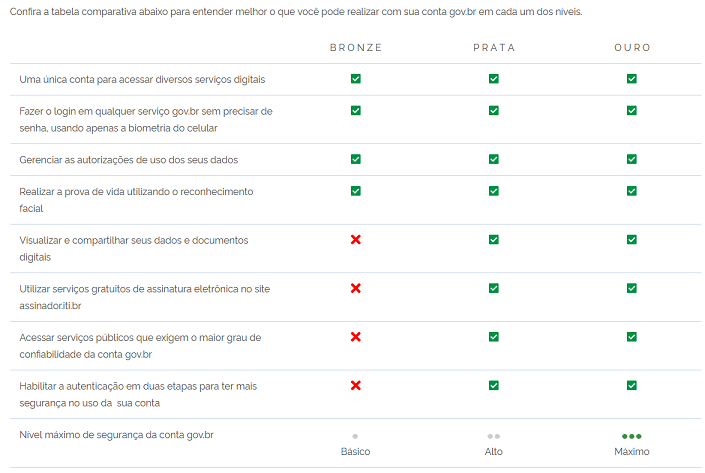Click the 'Máximo' security level label
The width and height of the screenshot is (705, 473).
point(632,452)
